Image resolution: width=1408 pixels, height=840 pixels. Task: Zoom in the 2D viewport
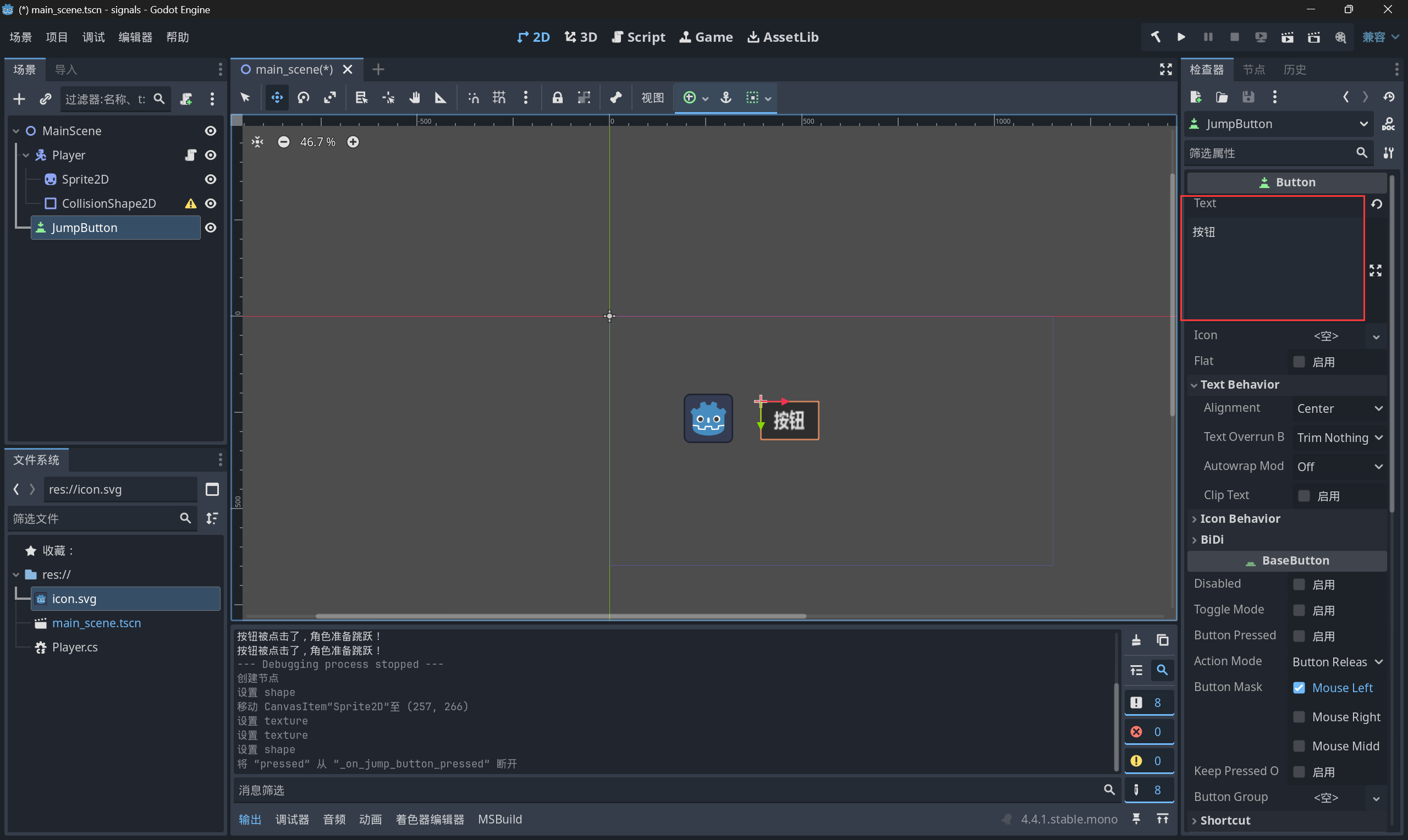(353, 142)
